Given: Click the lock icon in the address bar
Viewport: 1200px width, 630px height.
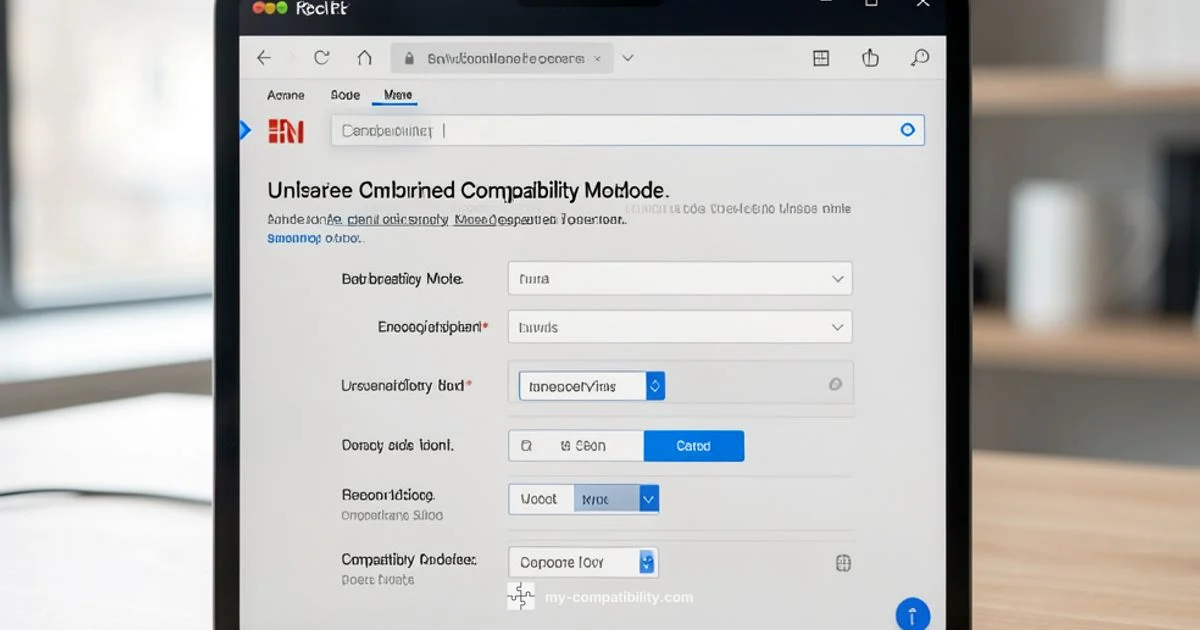Looking at the screenshot, I should coord(409,58).
